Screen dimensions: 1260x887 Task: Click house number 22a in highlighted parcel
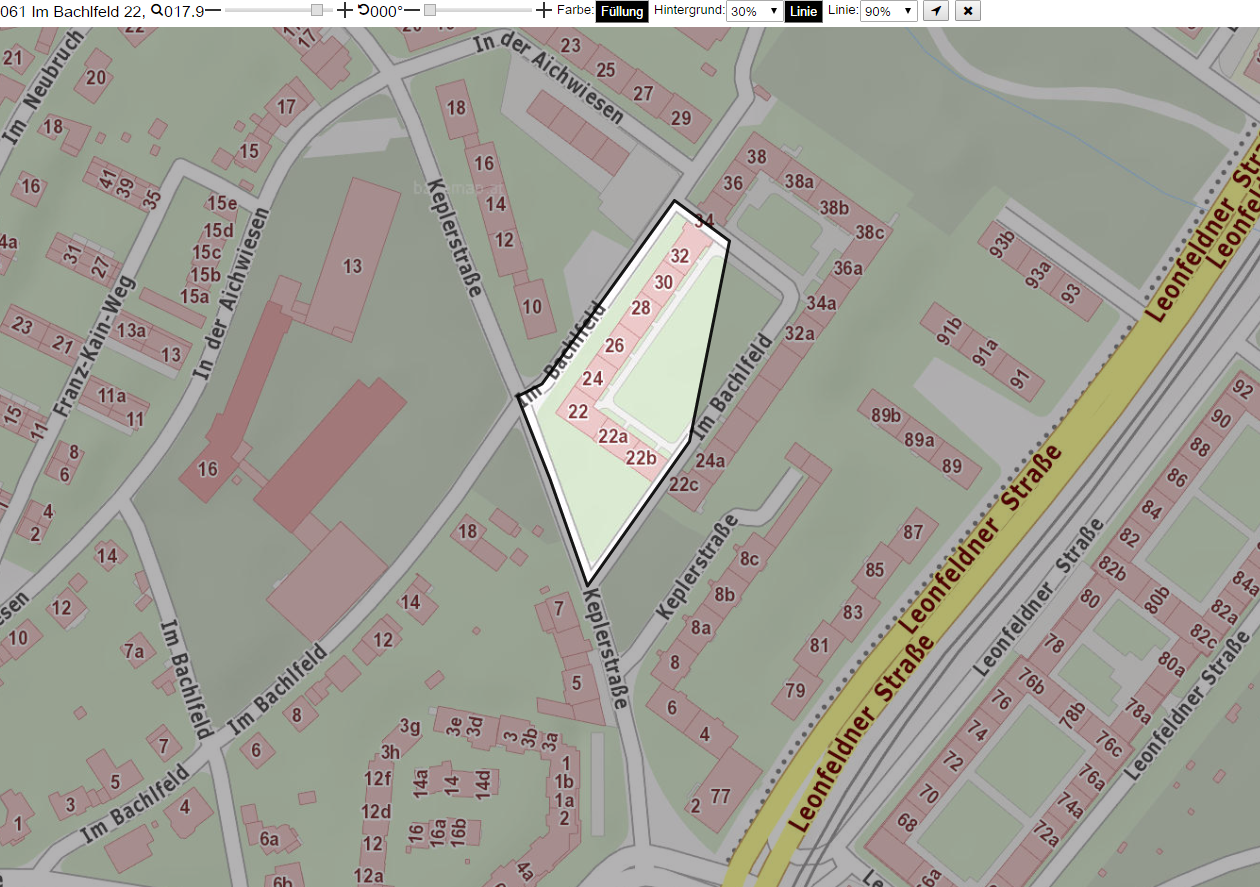(x=612, y=436)
